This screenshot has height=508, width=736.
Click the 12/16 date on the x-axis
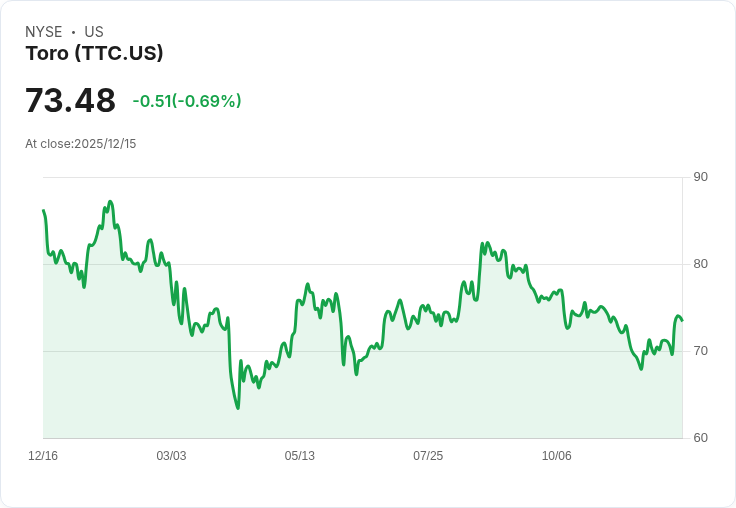point(43,456)
